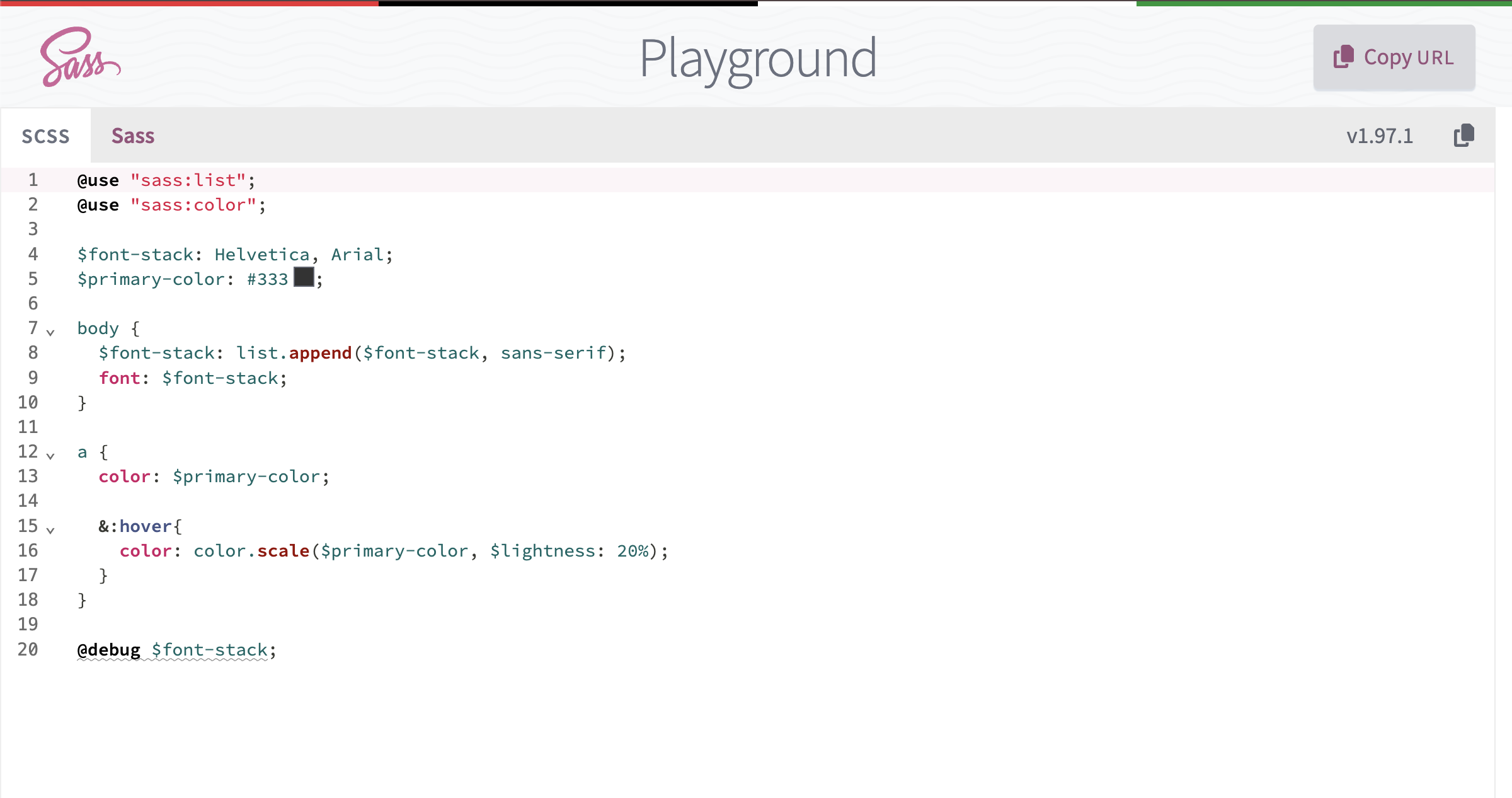1512x798 pixels.
Task: Copy the SCSS code with the copy icon
Action: click(x=1463, y=136)
